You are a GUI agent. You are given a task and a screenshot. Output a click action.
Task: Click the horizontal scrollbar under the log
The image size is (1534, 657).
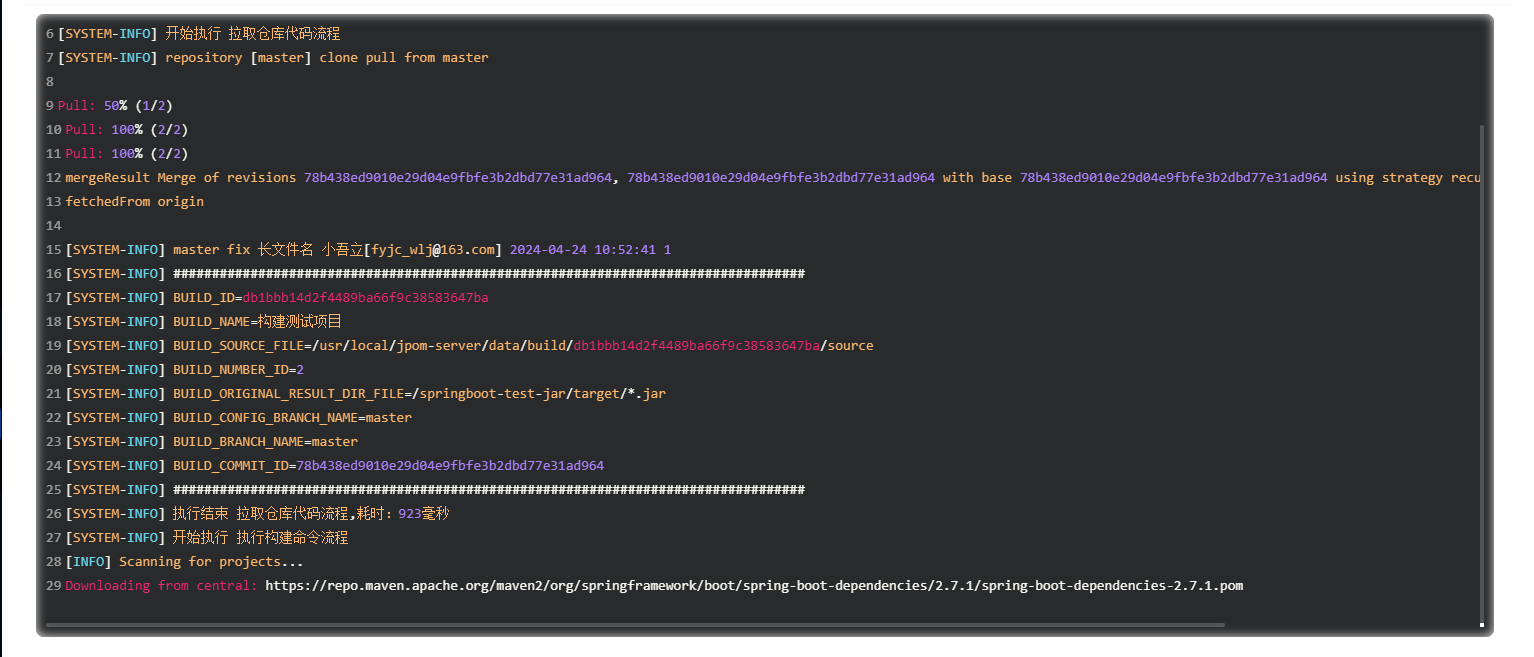click(x=635, y=625)
